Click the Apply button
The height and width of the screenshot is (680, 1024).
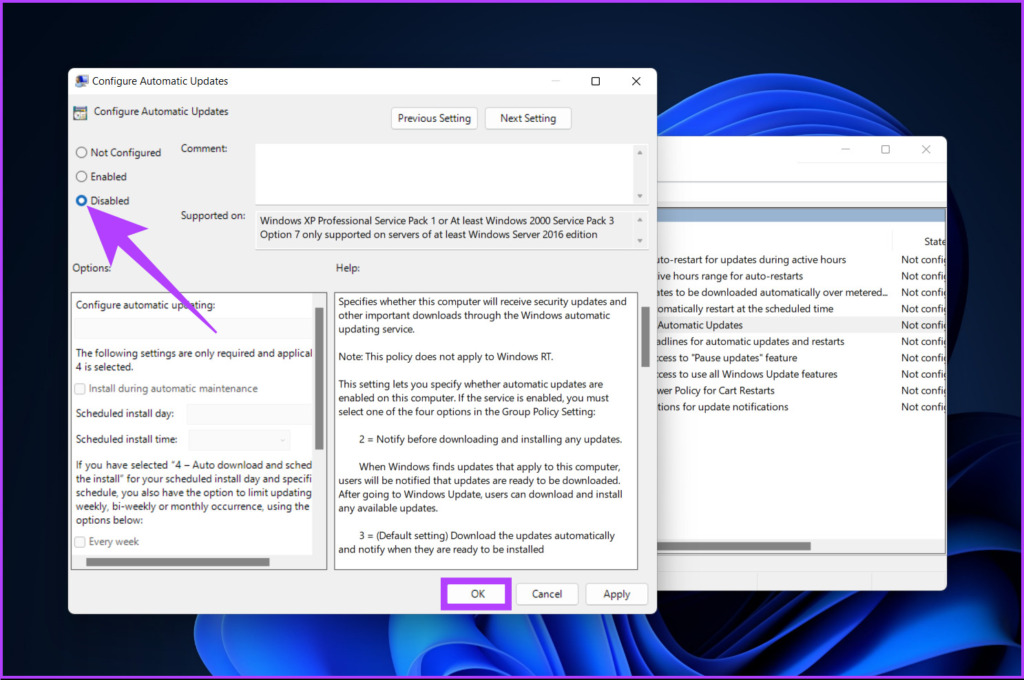point(616,594)
